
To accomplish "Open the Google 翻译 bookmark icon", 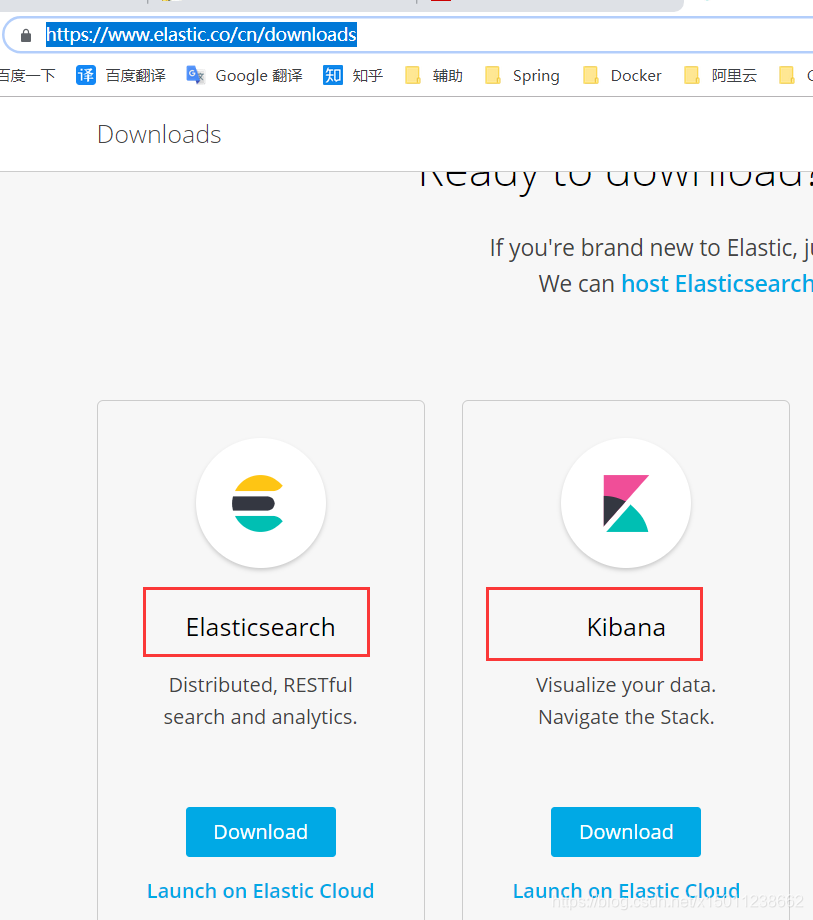I will pos(195,75).
